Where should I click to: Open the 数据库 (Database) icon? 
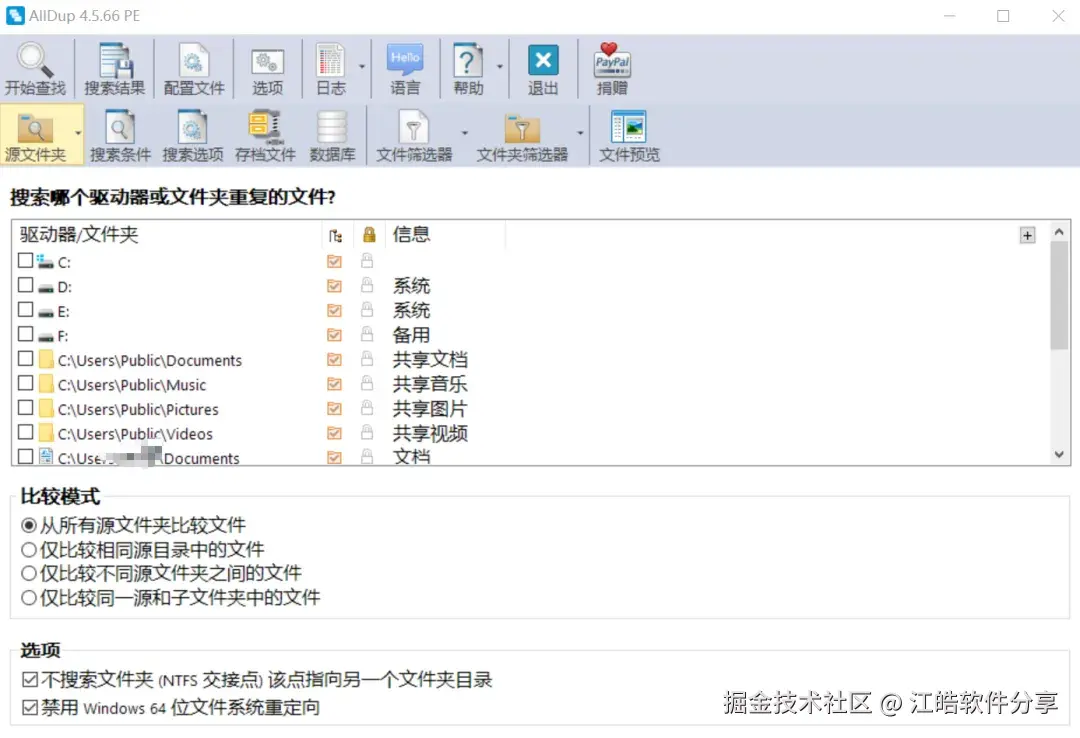click(x=332, y=132)
